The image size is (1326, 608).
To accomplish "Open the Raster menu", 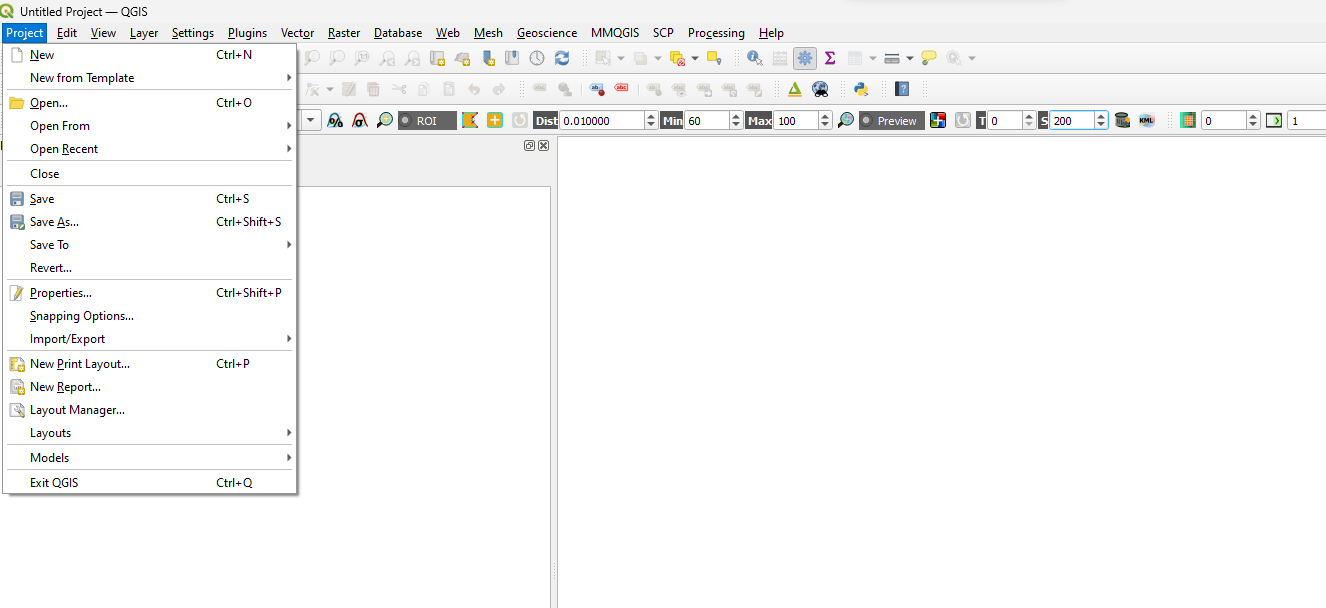I will pyautogui.click(x=344, y=33).
